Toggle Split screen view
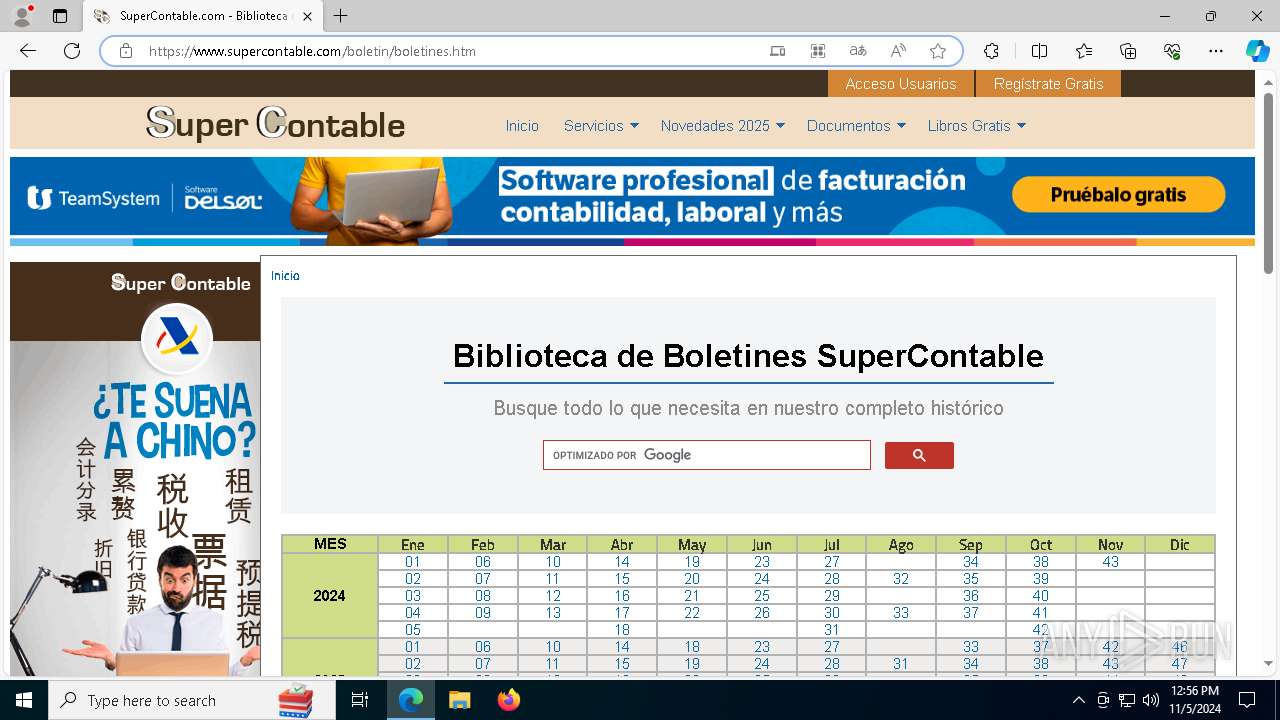The image size is (1280, 720). pyautogui.click(x=1039, y=51)
